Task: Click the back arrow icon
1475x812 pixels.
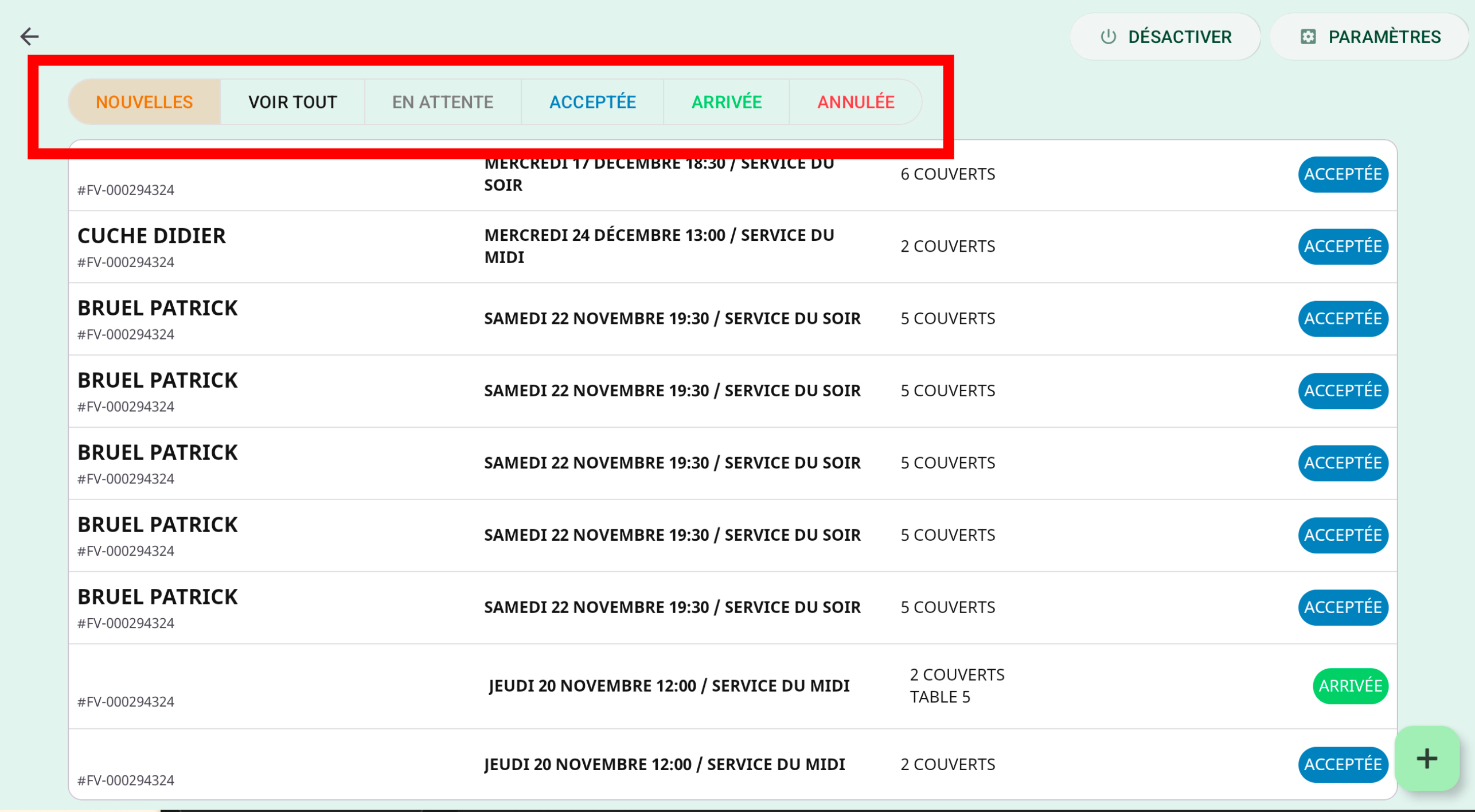Action: pyautogui.click(x=29, y=36)
